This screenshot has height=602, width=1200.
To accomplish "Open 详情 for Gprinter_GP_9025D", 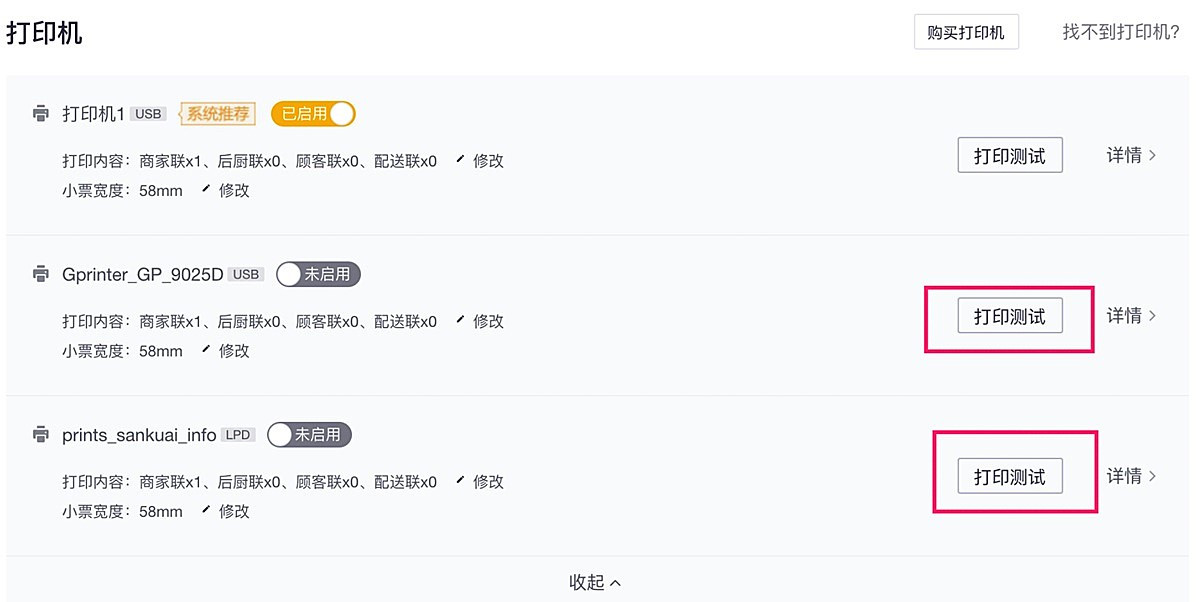I will coord(1131,316).
